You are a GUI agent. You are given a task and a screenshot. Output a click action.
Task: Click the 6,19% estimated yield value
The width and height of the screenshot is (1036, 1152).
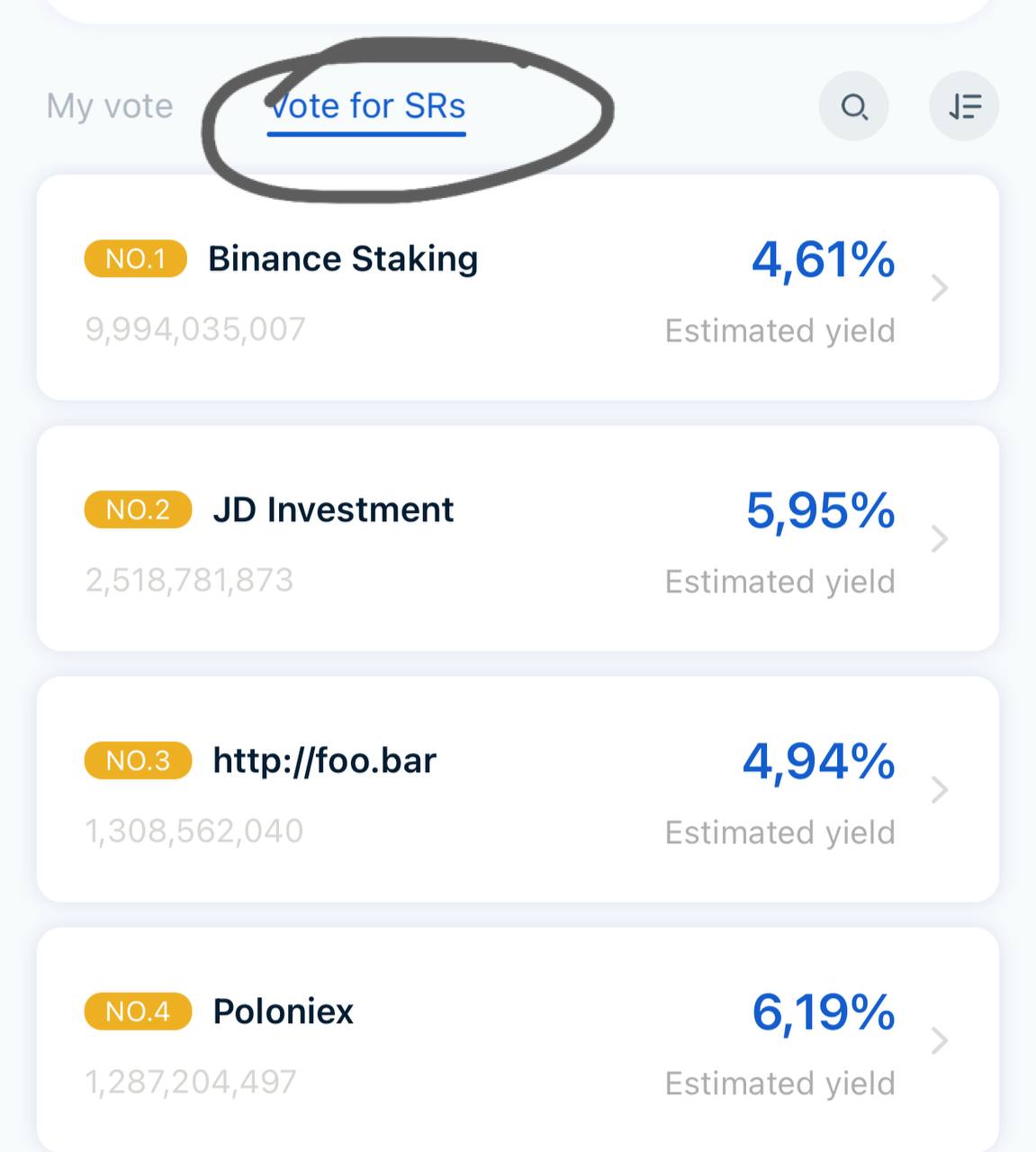tap(823, 1012)
